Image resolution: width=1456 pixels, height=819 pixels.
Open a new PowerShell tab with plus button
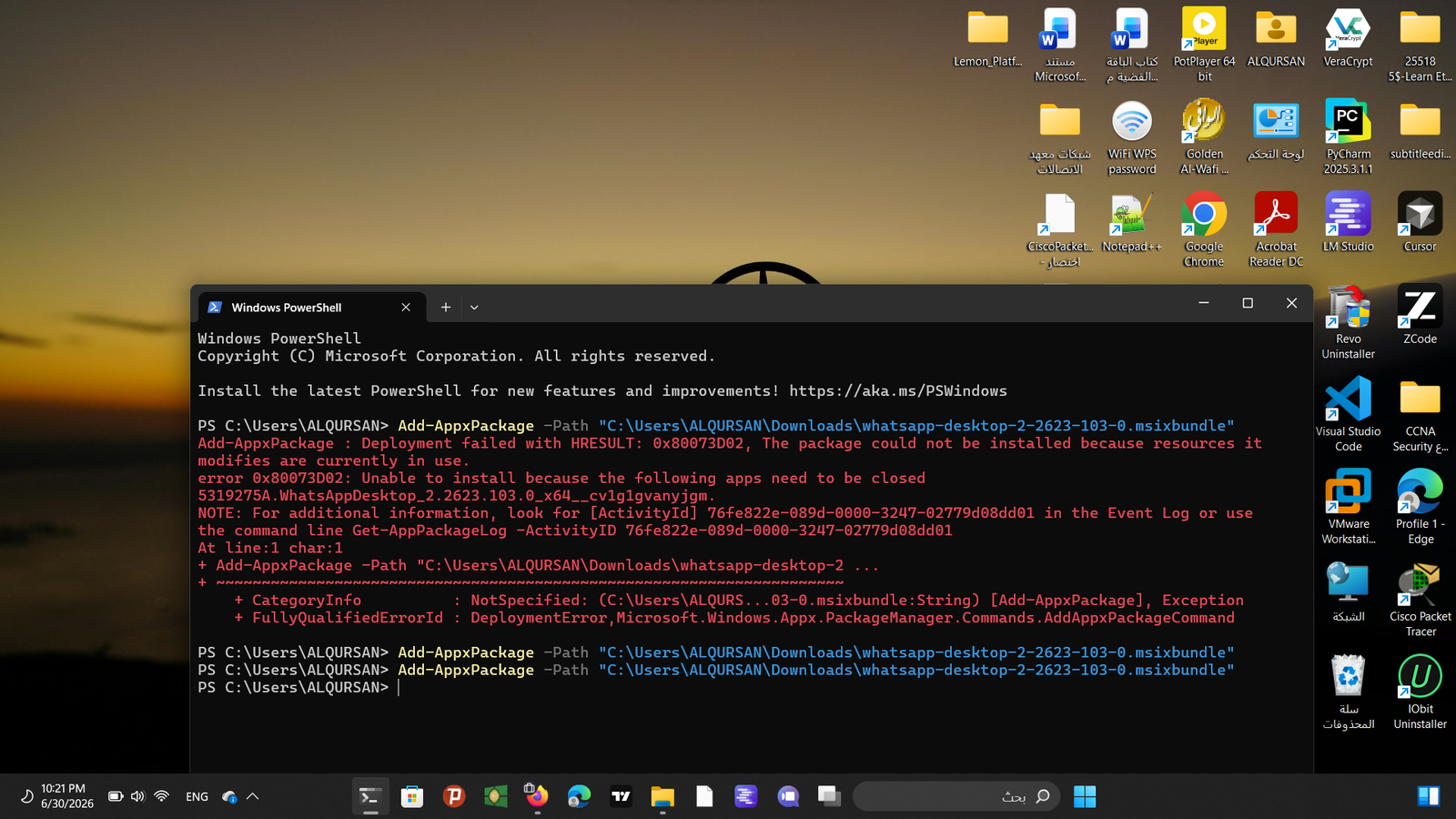coord(446,308)
